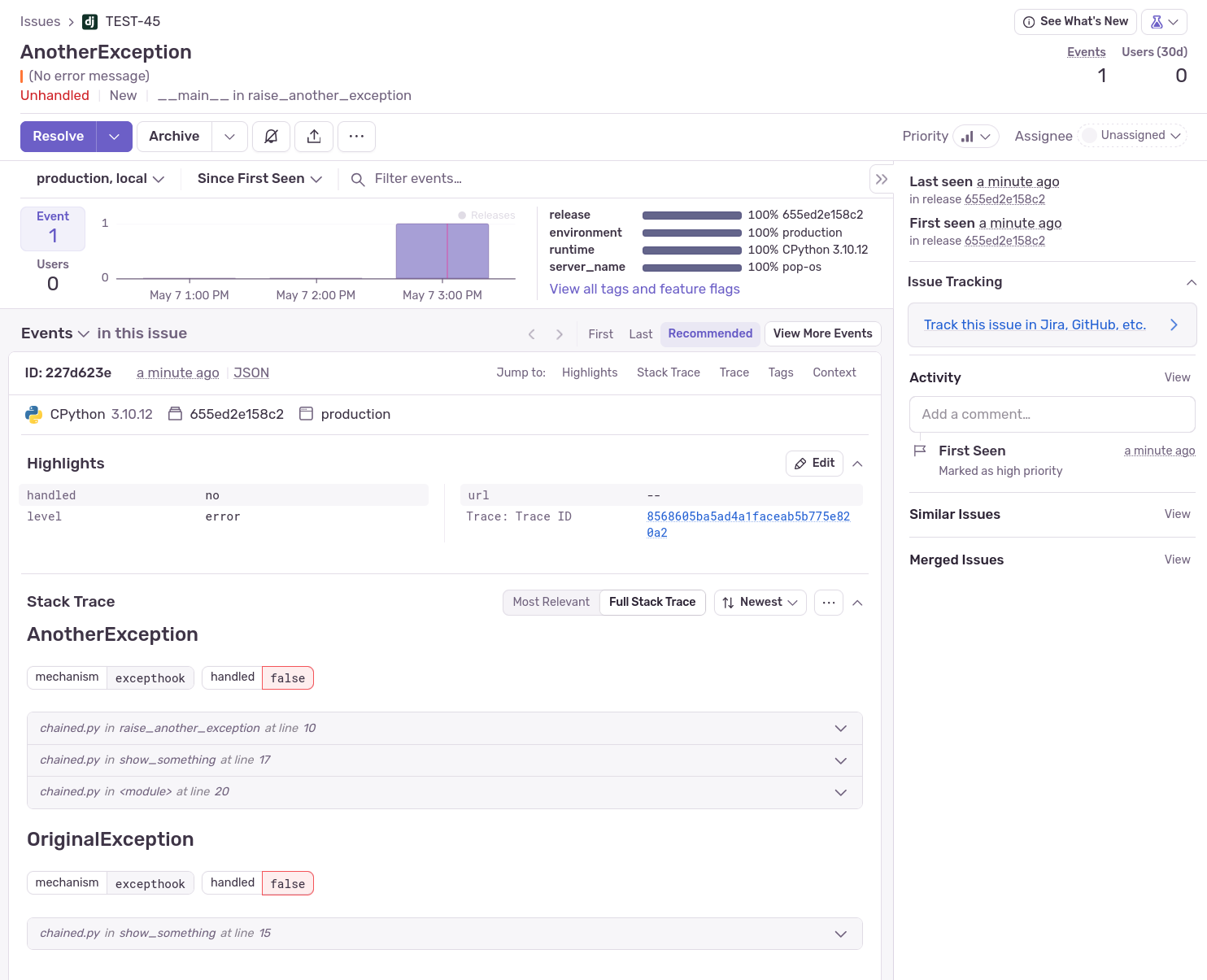The width and height of the screenshot is (1207, 980).
Task: Click the release tag distribution bar
Action: pos(692,216)
